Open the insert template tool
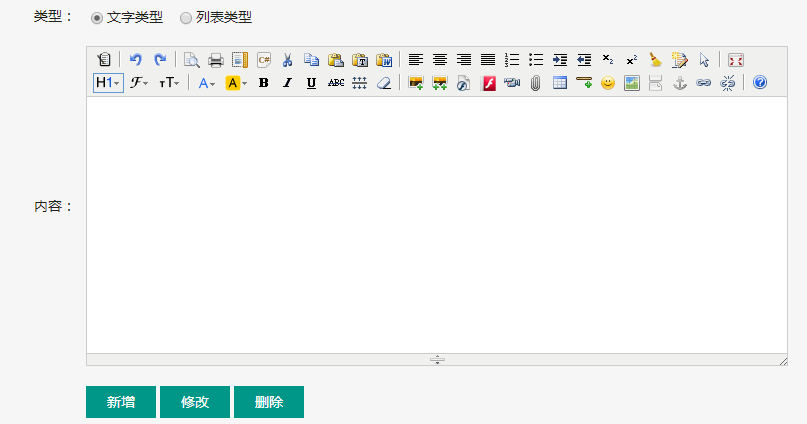The height and width of the screenshot is (424, 807). pyautogui.click(x=240, y=60)
